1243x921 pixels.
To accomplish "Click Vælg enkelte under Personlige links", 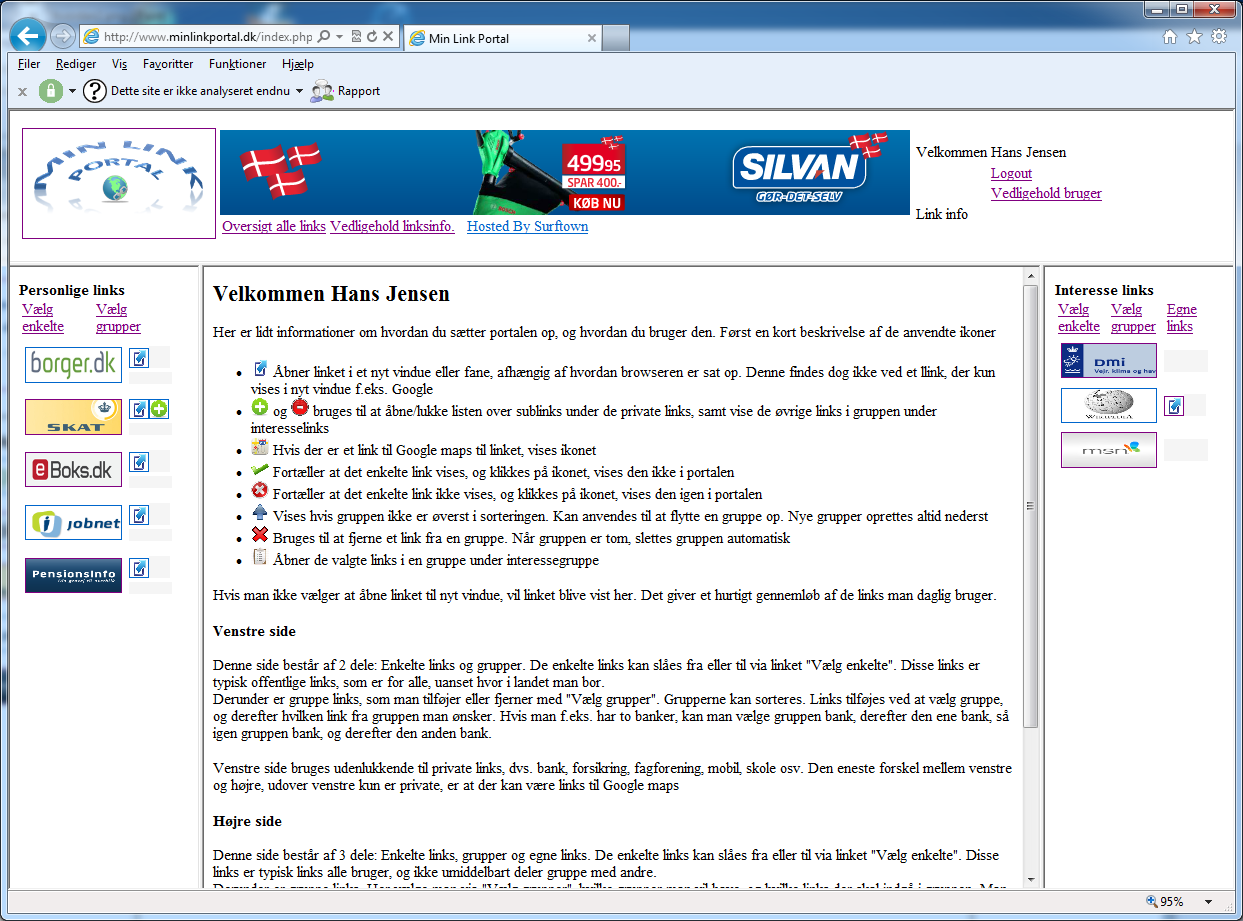I will [x=43, y=318].
